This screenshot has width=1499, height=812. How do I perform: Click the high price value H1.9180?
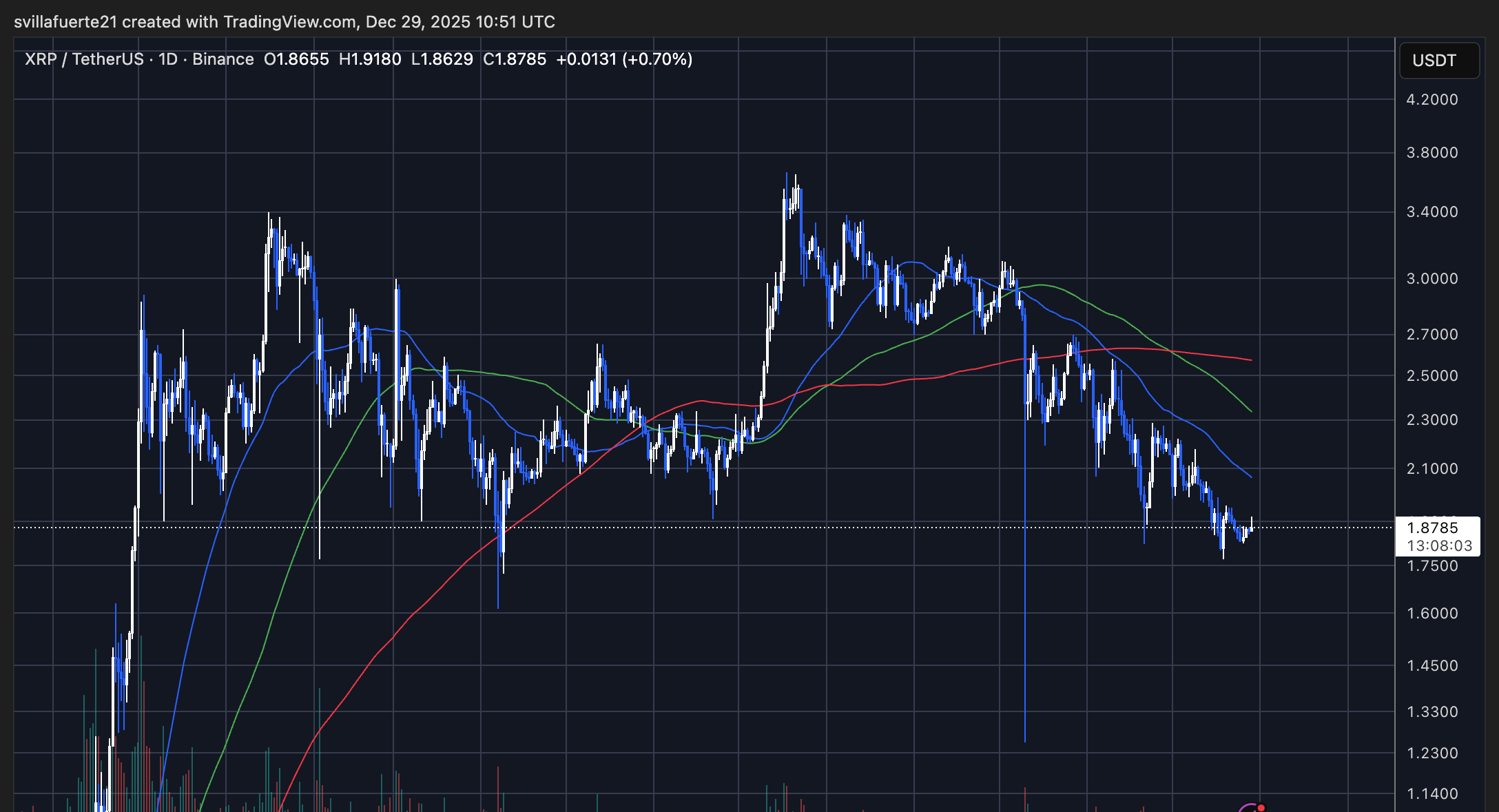370,59
